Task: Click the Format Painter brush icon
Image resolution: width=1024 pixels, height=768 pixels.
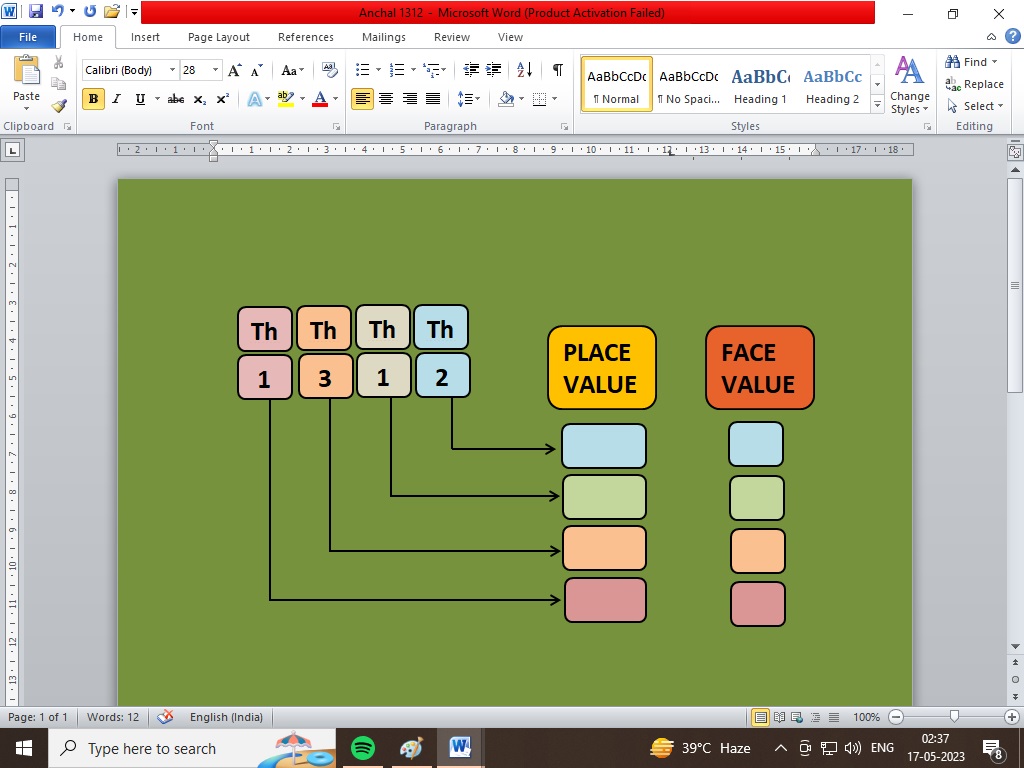Action: (59, 105)
